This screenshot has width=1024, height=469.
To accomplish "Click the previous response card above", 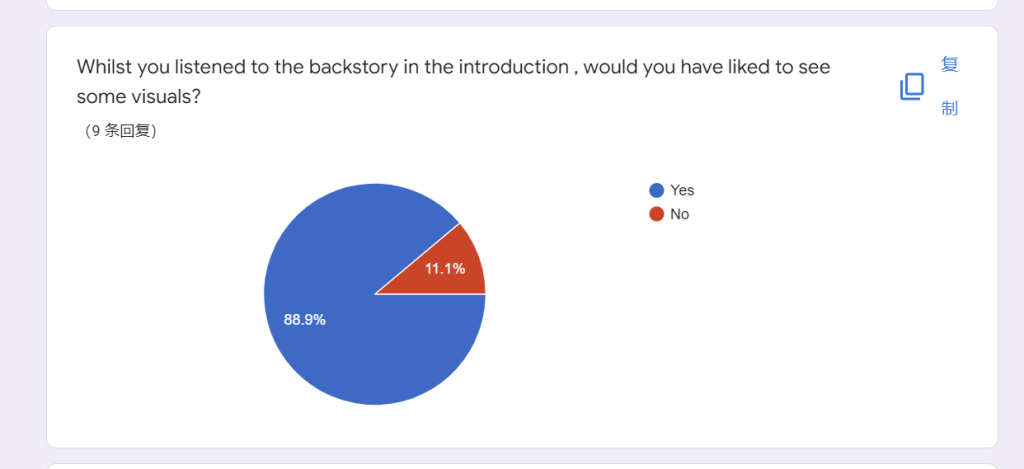I will 522,5.
